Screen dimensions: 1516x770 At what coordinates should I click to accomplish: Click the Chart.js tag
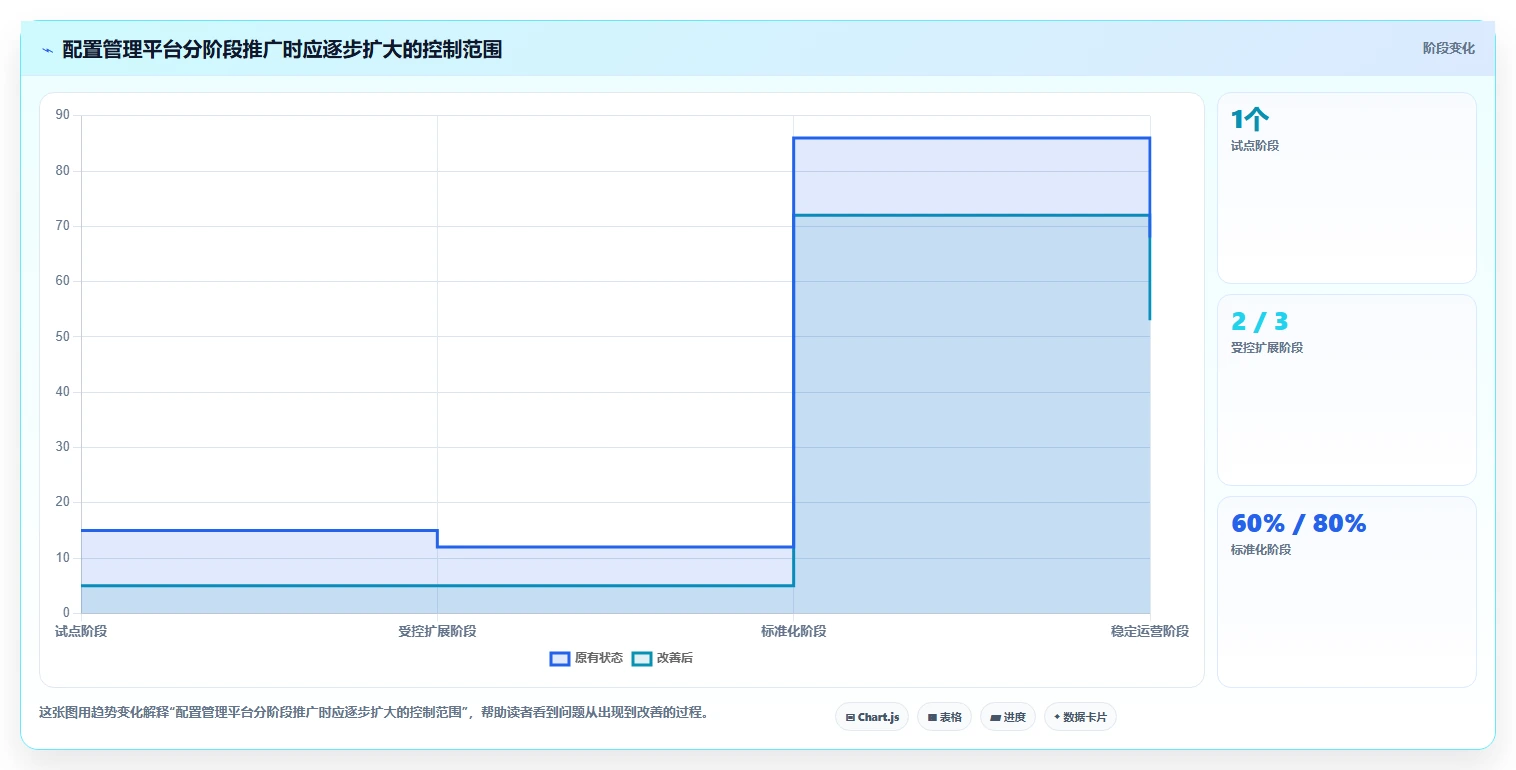pos(872,717)
